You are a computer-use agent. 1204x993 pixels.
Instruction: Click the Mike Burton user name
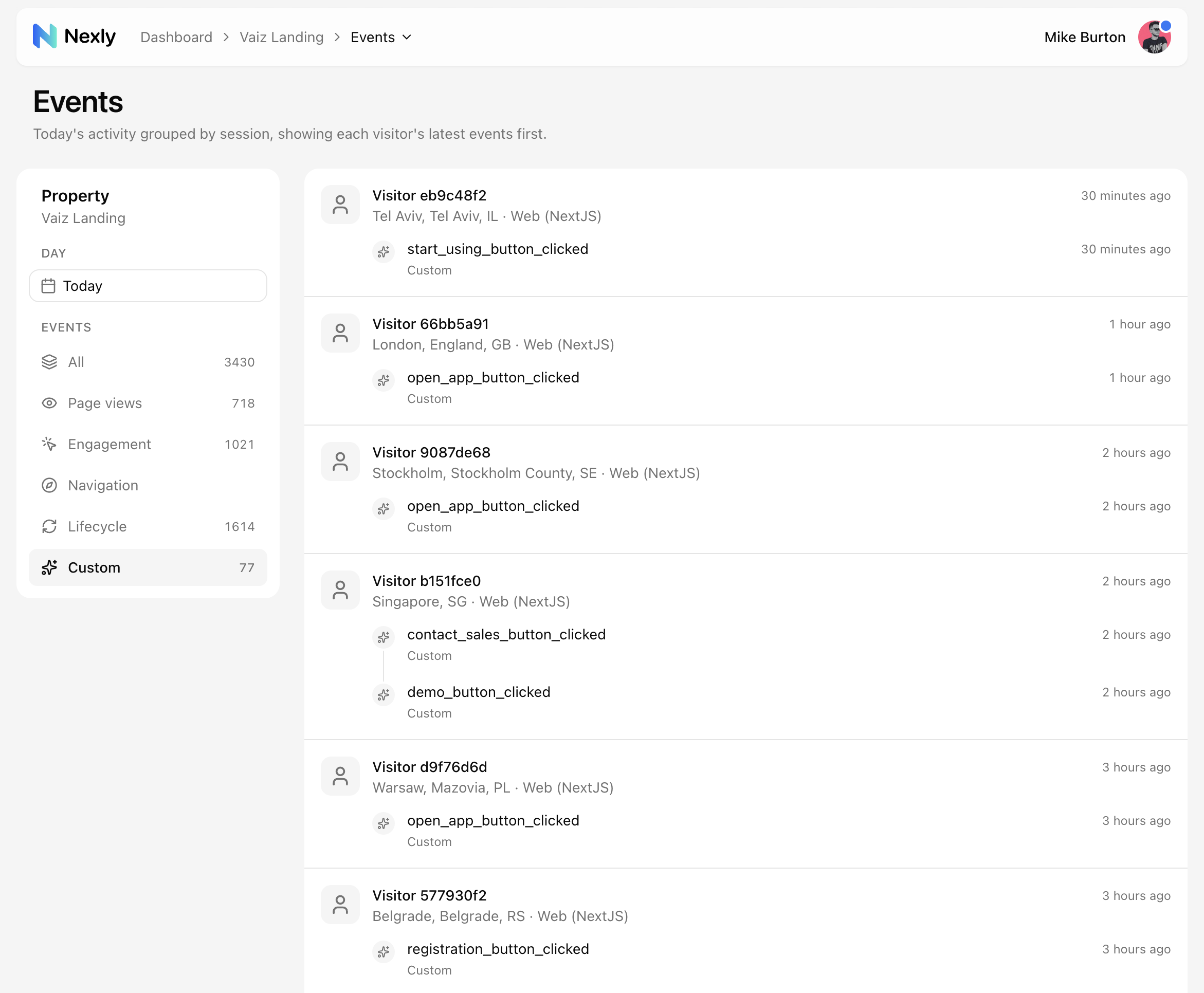click(1084, 37)
